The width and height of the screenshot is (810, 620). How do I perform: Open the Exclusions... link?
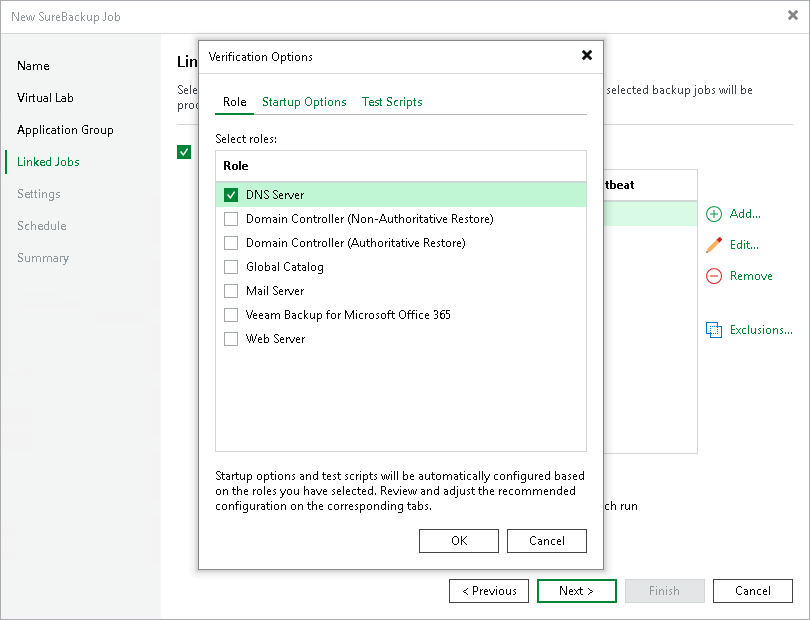click(761, 330)
